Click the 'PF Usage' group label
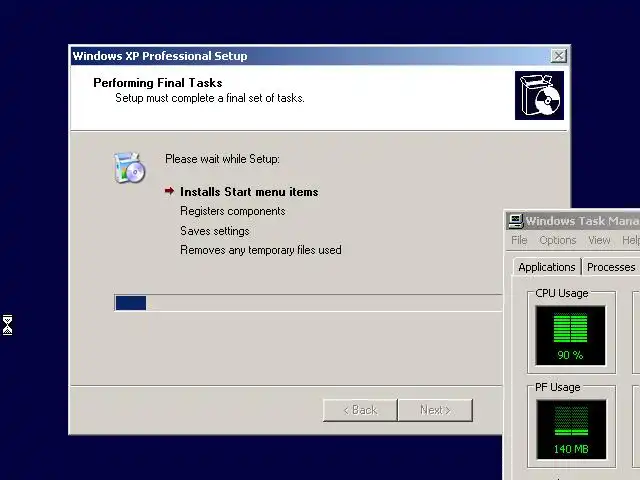 (x=558, y=387)
